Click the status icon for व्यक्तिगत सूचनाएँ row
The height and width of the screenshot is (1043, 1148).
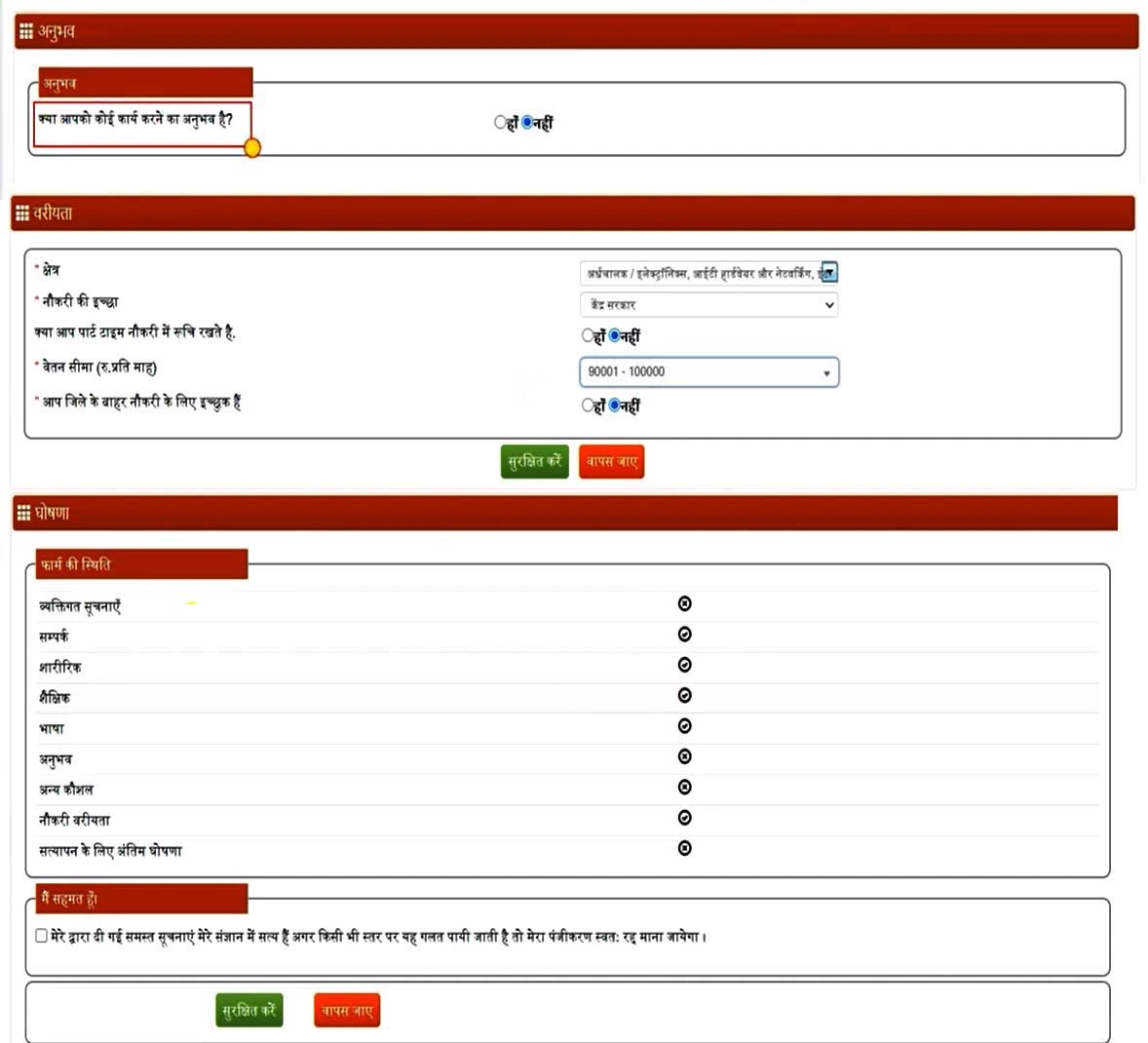(x=684, y=604)
